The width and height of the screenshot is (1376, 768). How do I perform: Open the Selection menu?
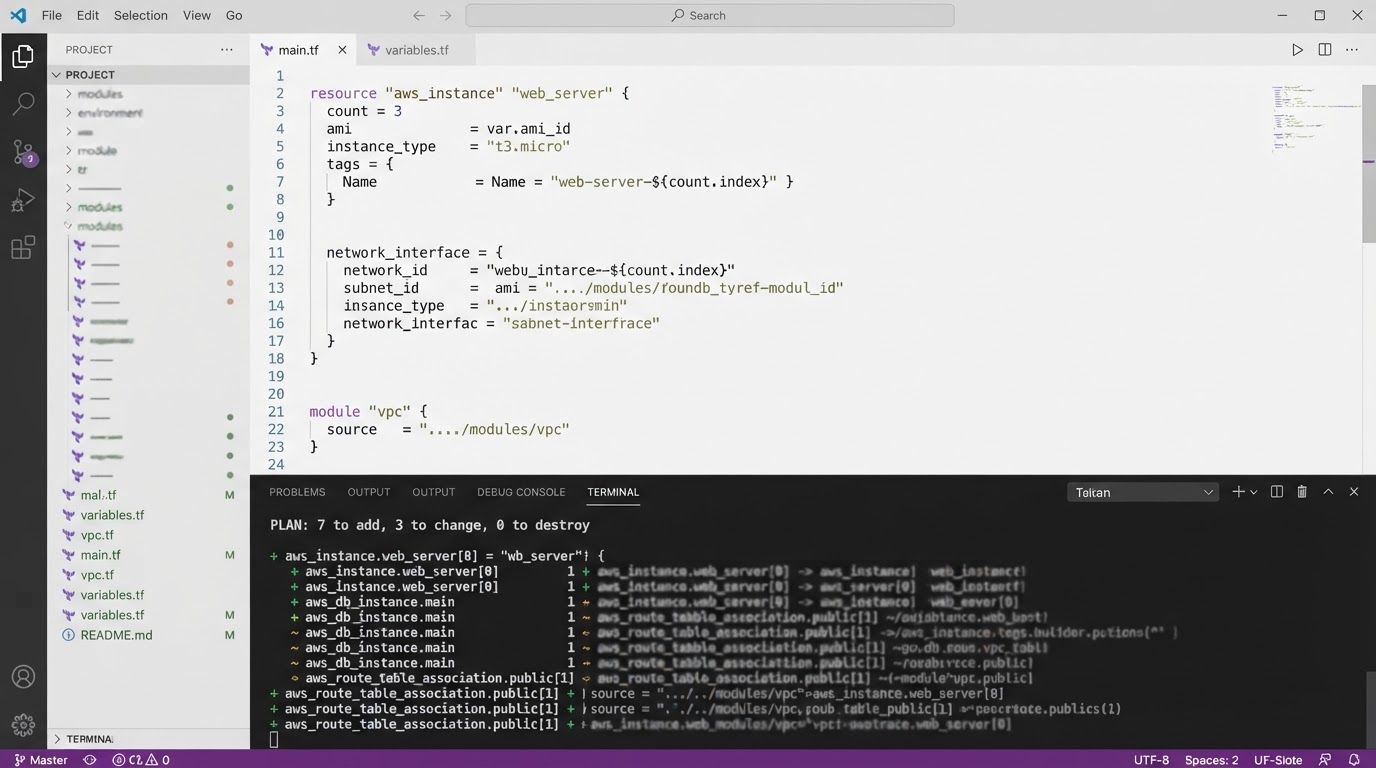click(x=141, y=15)
